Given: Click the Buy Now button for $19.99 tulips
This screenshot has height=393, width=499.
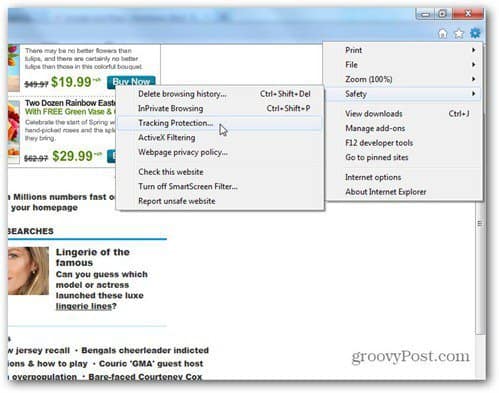Looking at the screenshot, I should point(131,81).
